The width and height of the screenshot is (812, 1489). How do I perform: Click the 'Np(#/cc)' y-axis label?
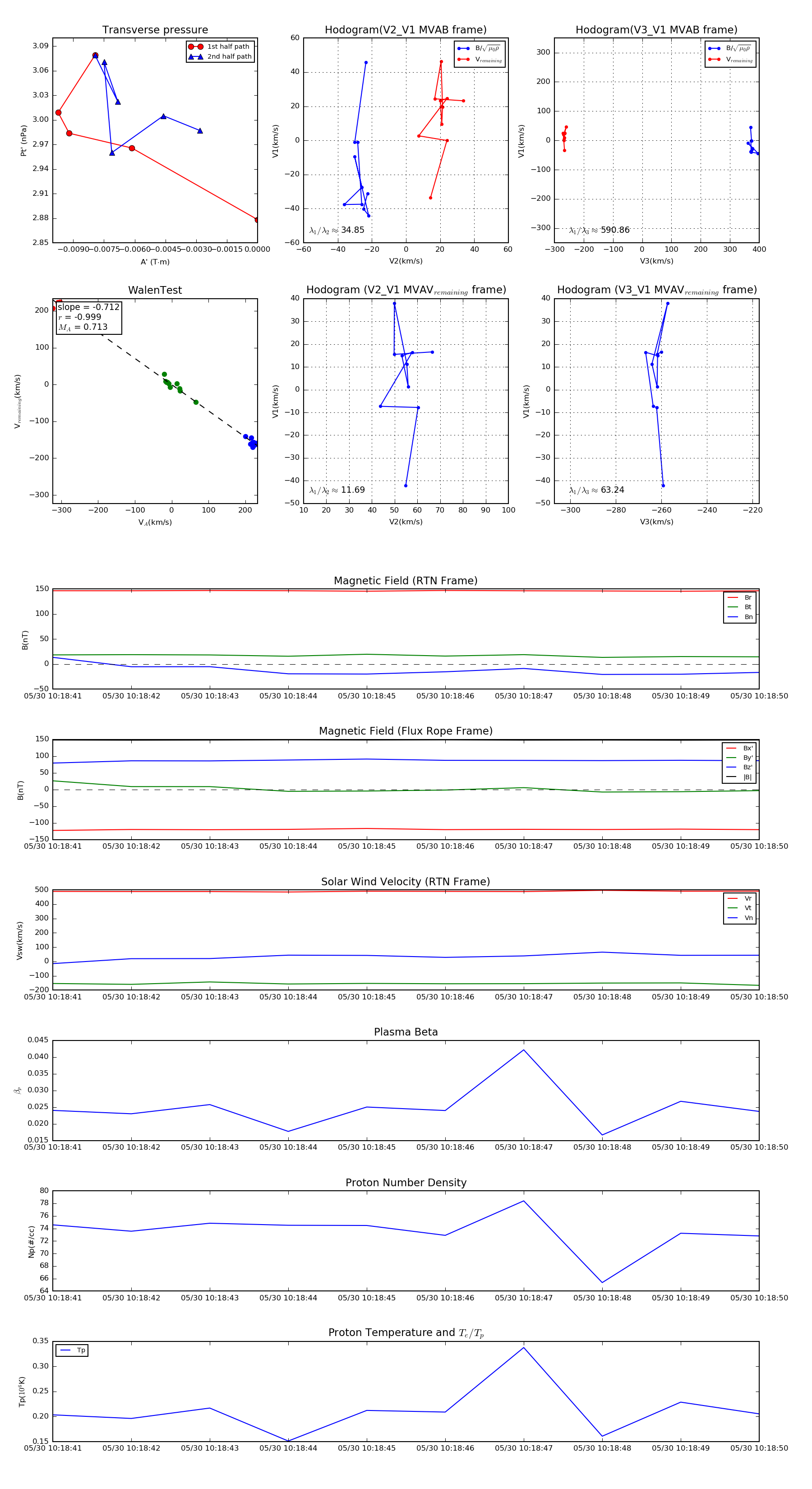click(31, 1242)
